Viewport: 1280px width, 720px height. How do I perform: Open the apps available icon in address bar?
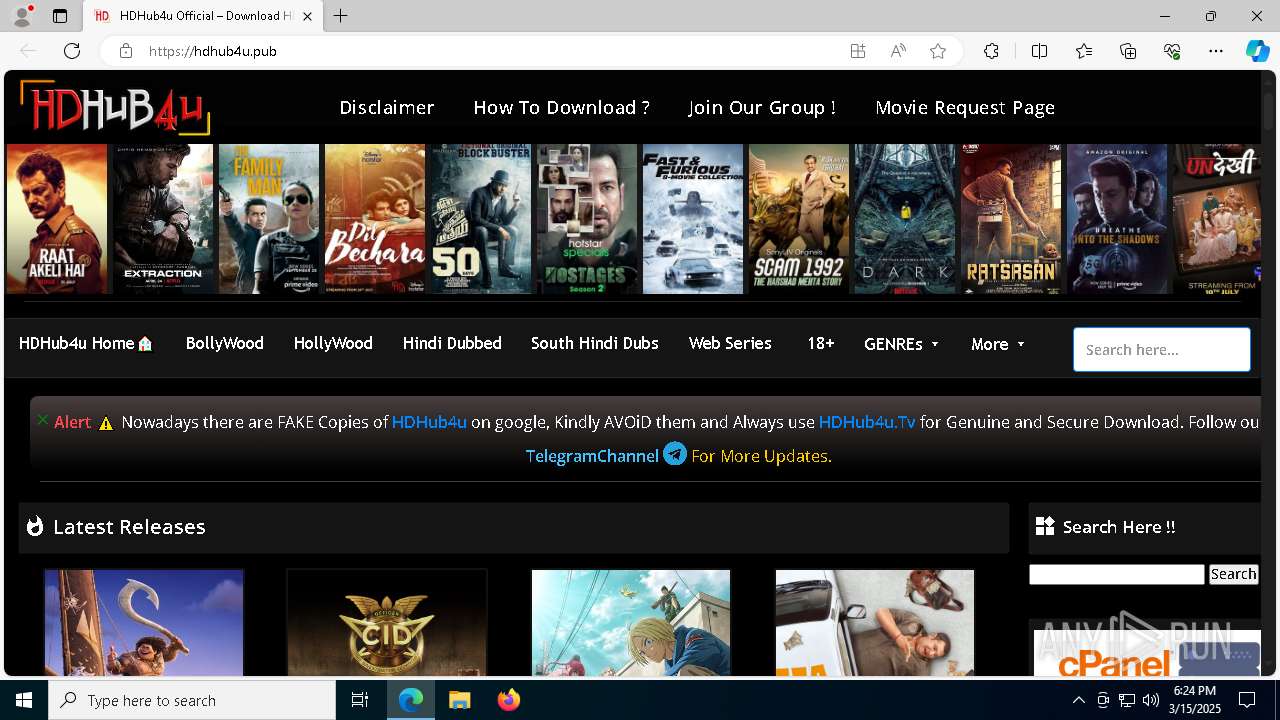[x=857, y=51]
